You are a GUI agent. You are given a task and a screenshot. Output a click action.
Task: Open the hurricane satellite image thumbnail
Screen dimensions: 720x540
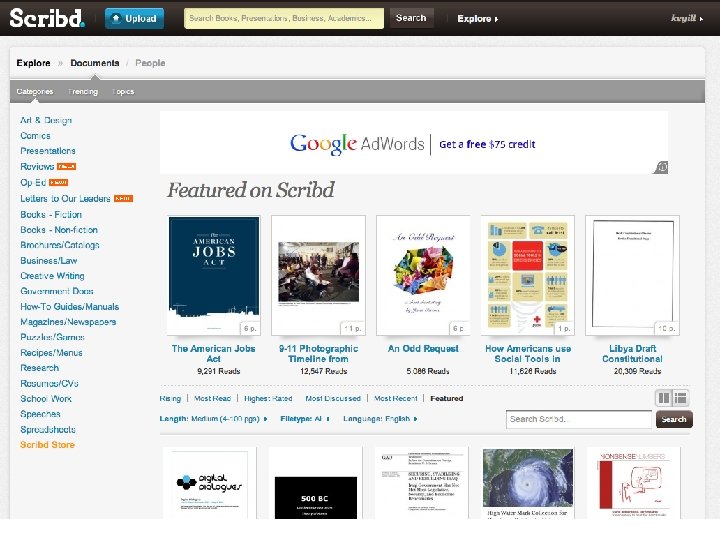pos(528,483)
